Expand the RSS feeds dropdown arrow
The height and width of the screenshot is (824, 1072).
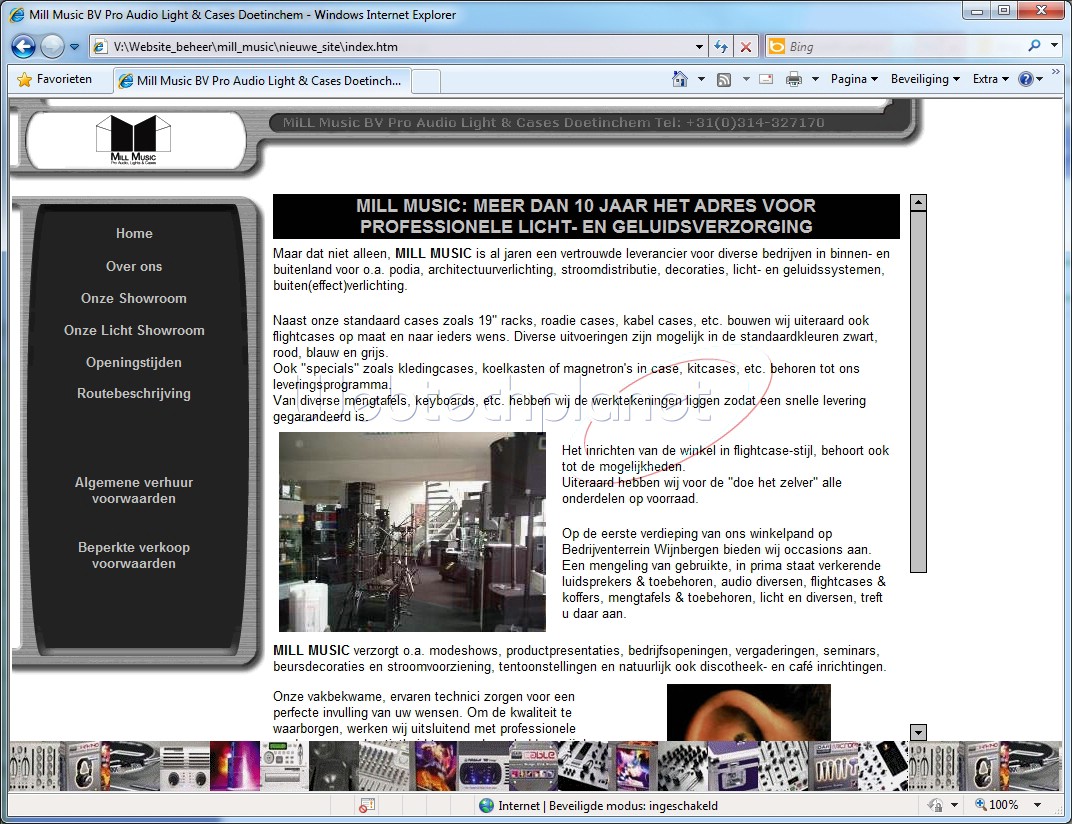pyautogui.click(x=746, y=79)
